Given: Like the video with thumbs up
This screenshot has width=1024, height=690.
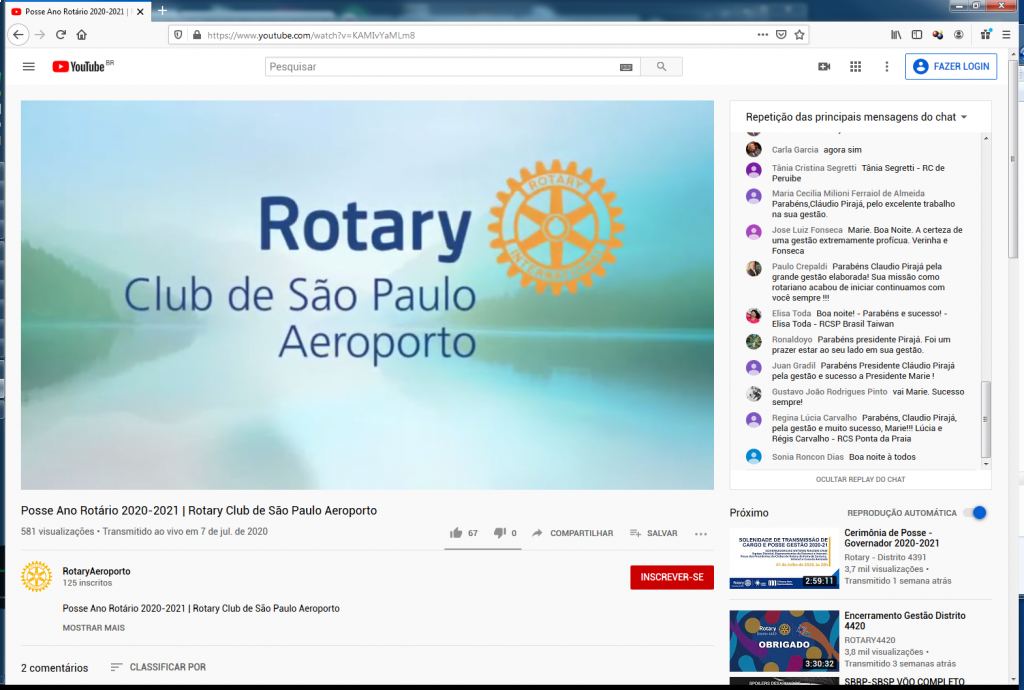Looking at the screenshot, I should tap(456, 533).
